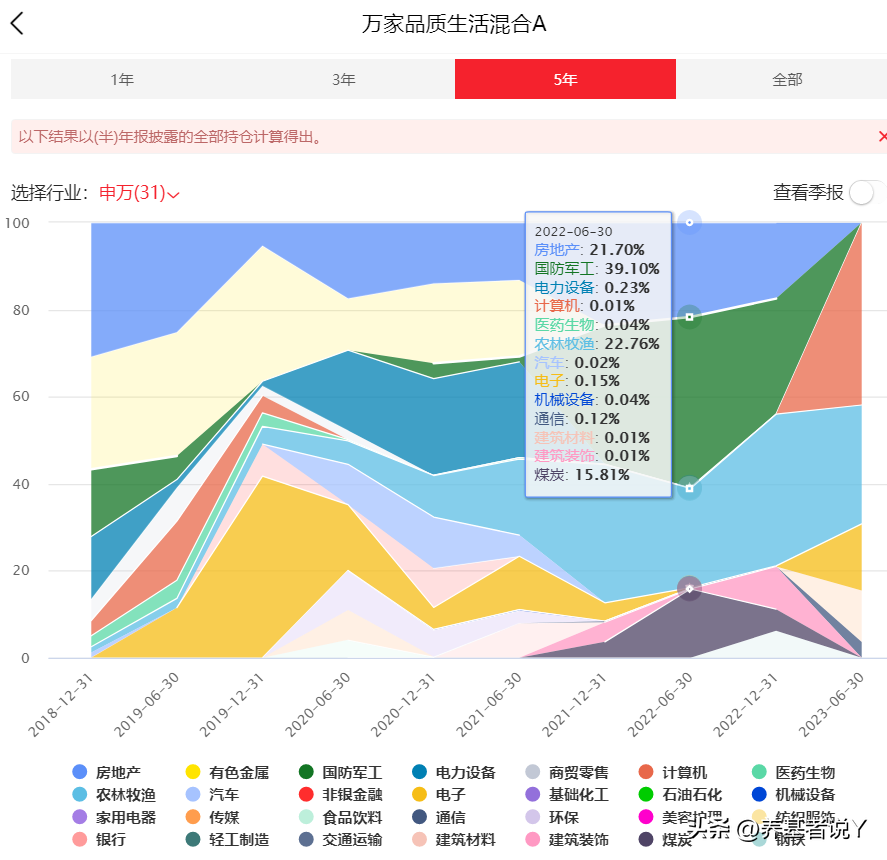The height and width of the screenshot is (860, 887).
Task: Hide the 机械设备 series in legend
Action: click(793, 795)
